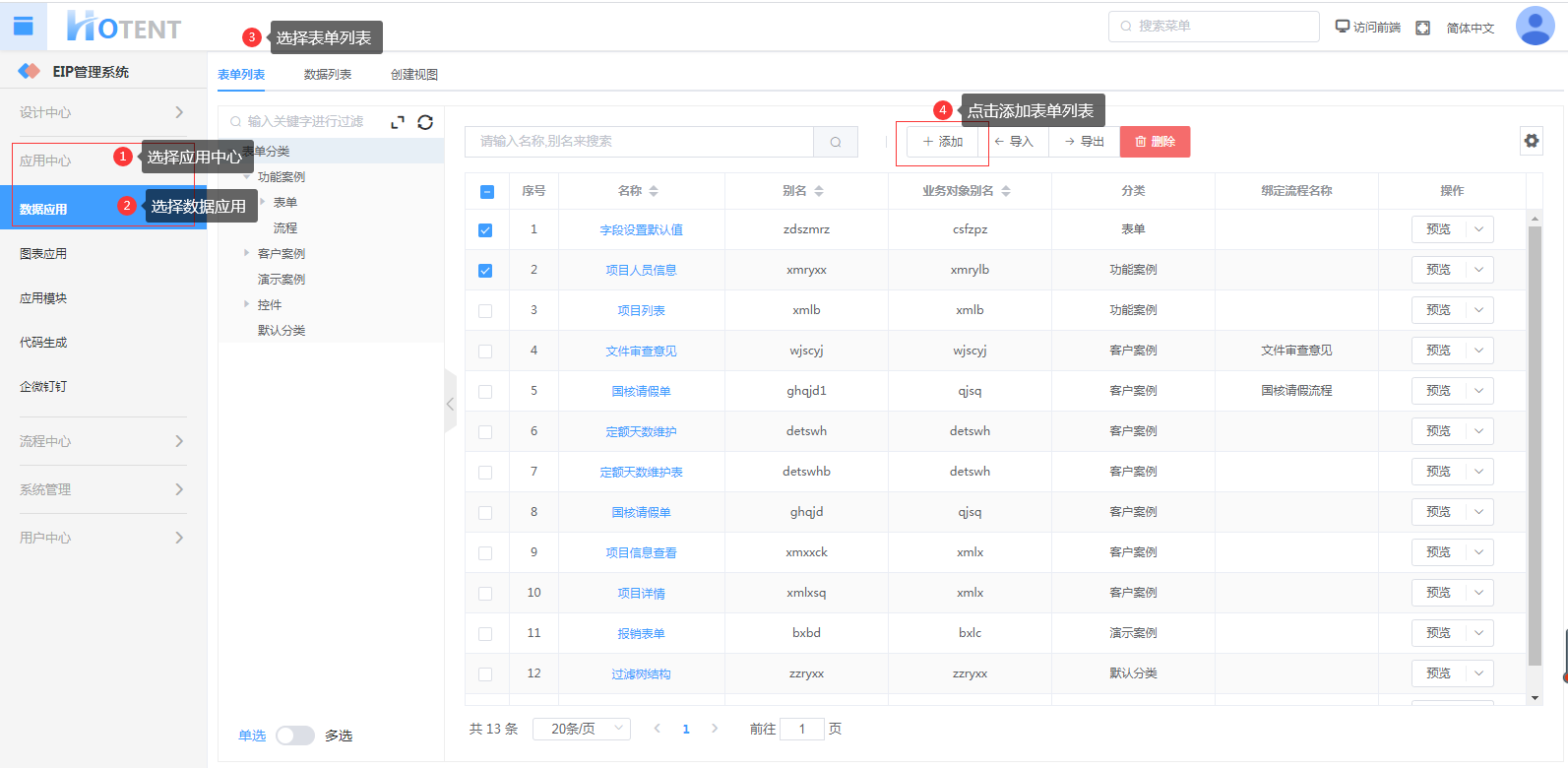
Task: Click the table's vertical scrollbar
Action: 1535,443
